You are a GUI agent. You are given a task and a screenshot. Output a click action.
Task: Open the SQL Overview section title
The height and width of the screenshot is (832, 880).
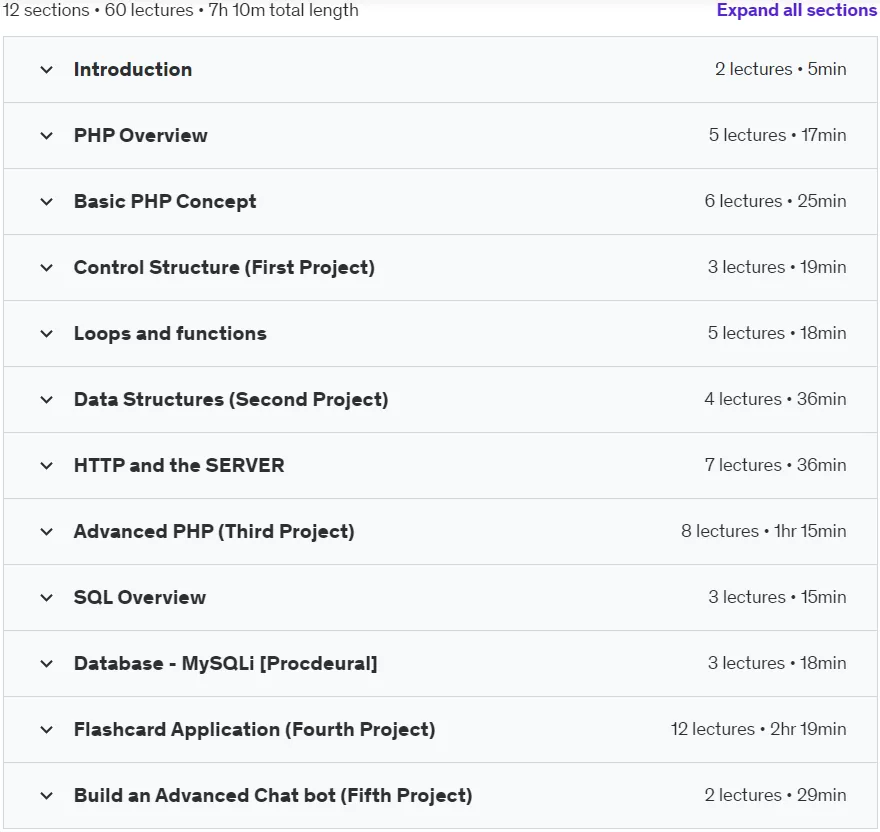coord(140,597)
